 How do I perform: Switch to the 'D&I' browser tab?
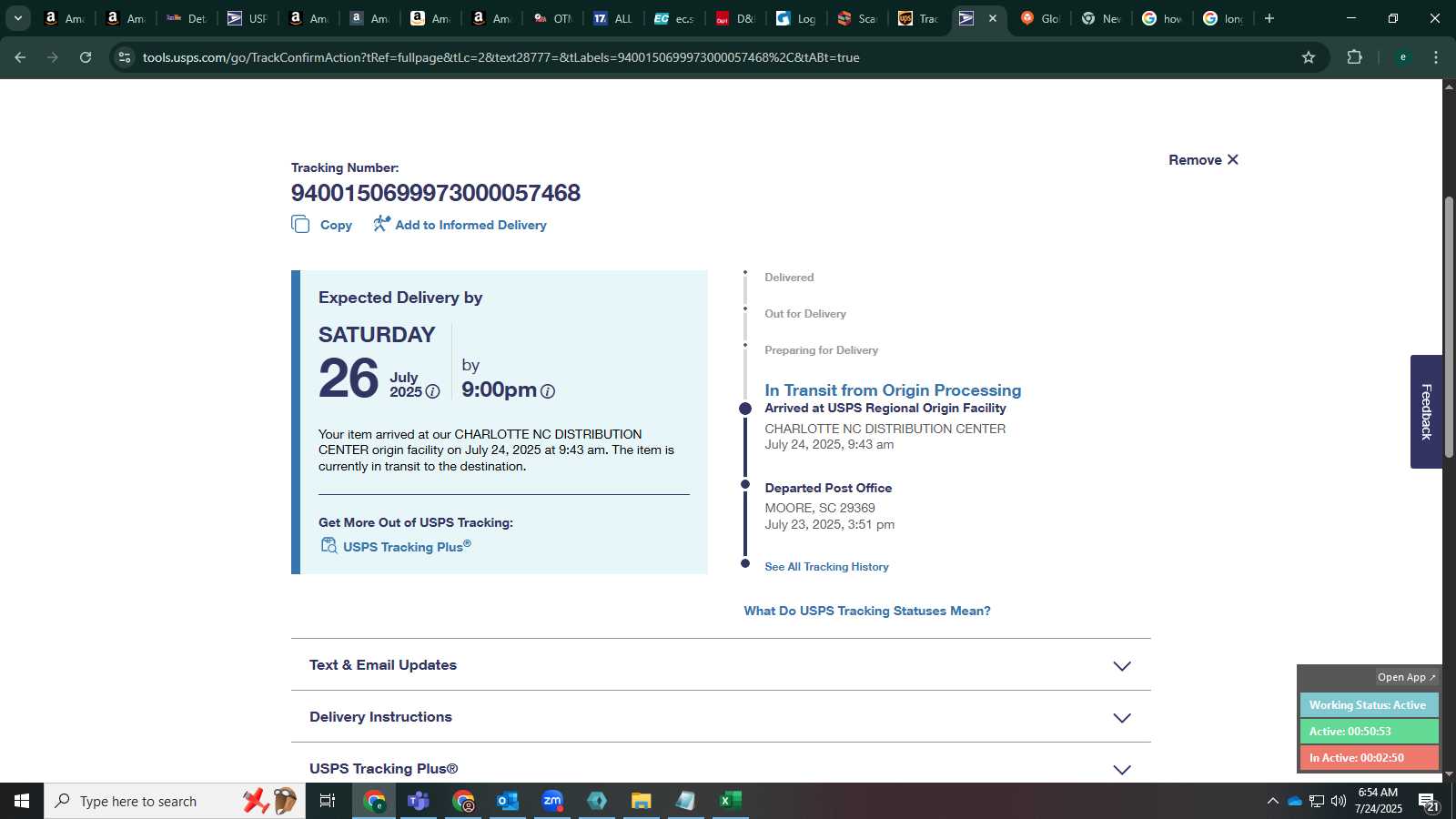coord(736,18)
